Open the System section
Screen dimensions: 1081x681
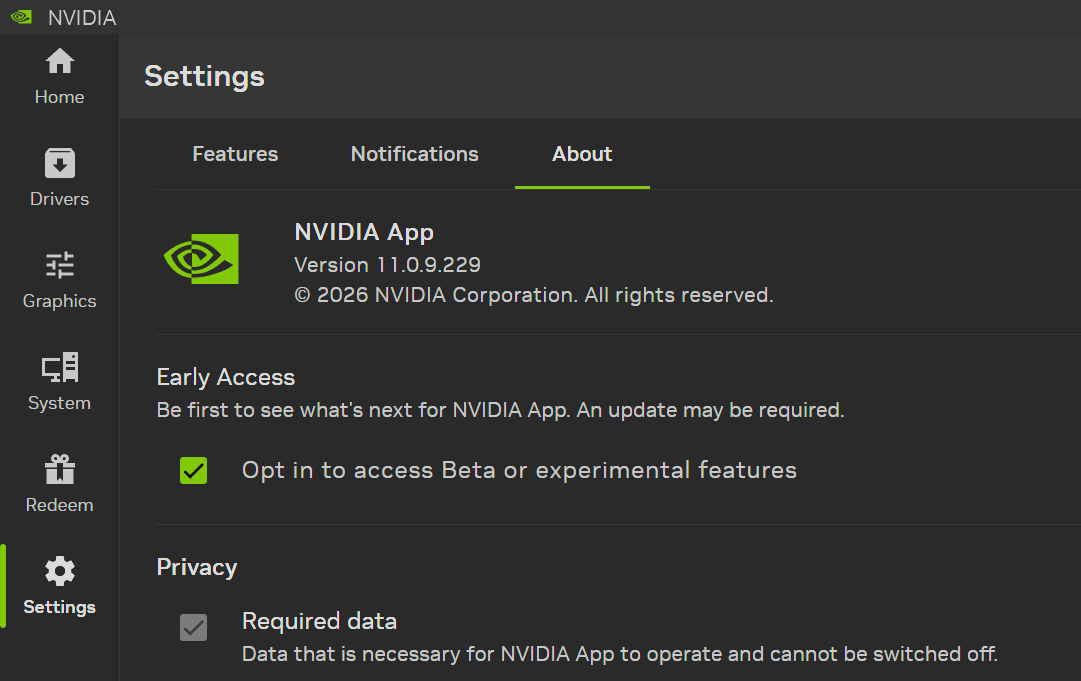click(x=59, y=383)
